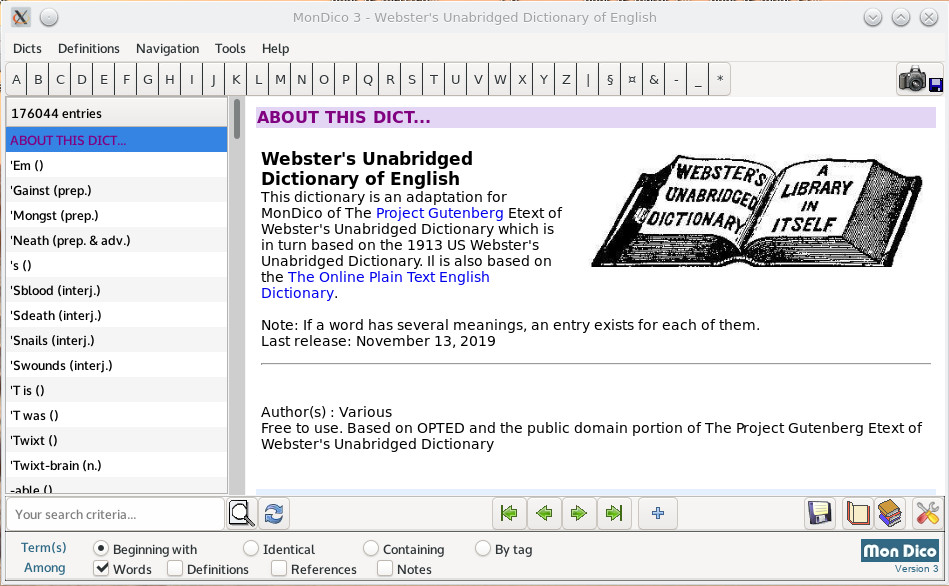The image size is (949, 586).
Task: Click the magnifying glass search icon
Action: (241, 514)
